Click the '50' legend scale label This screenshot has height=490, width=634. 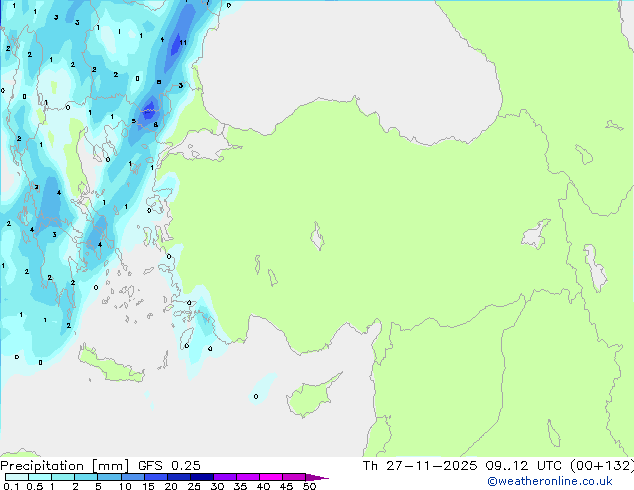click(309, 486)
